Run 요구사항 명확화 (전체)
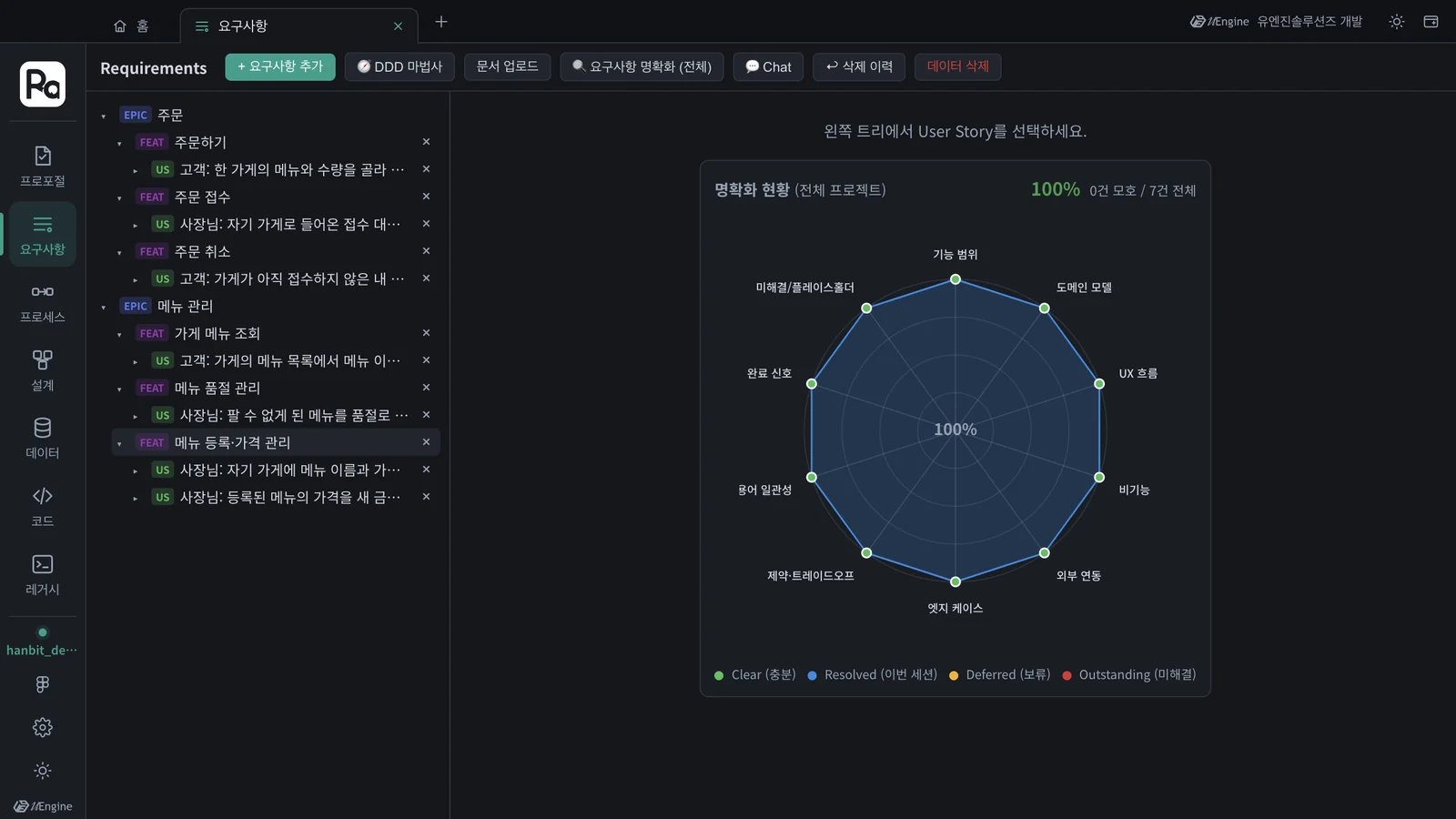 (642, 66)
